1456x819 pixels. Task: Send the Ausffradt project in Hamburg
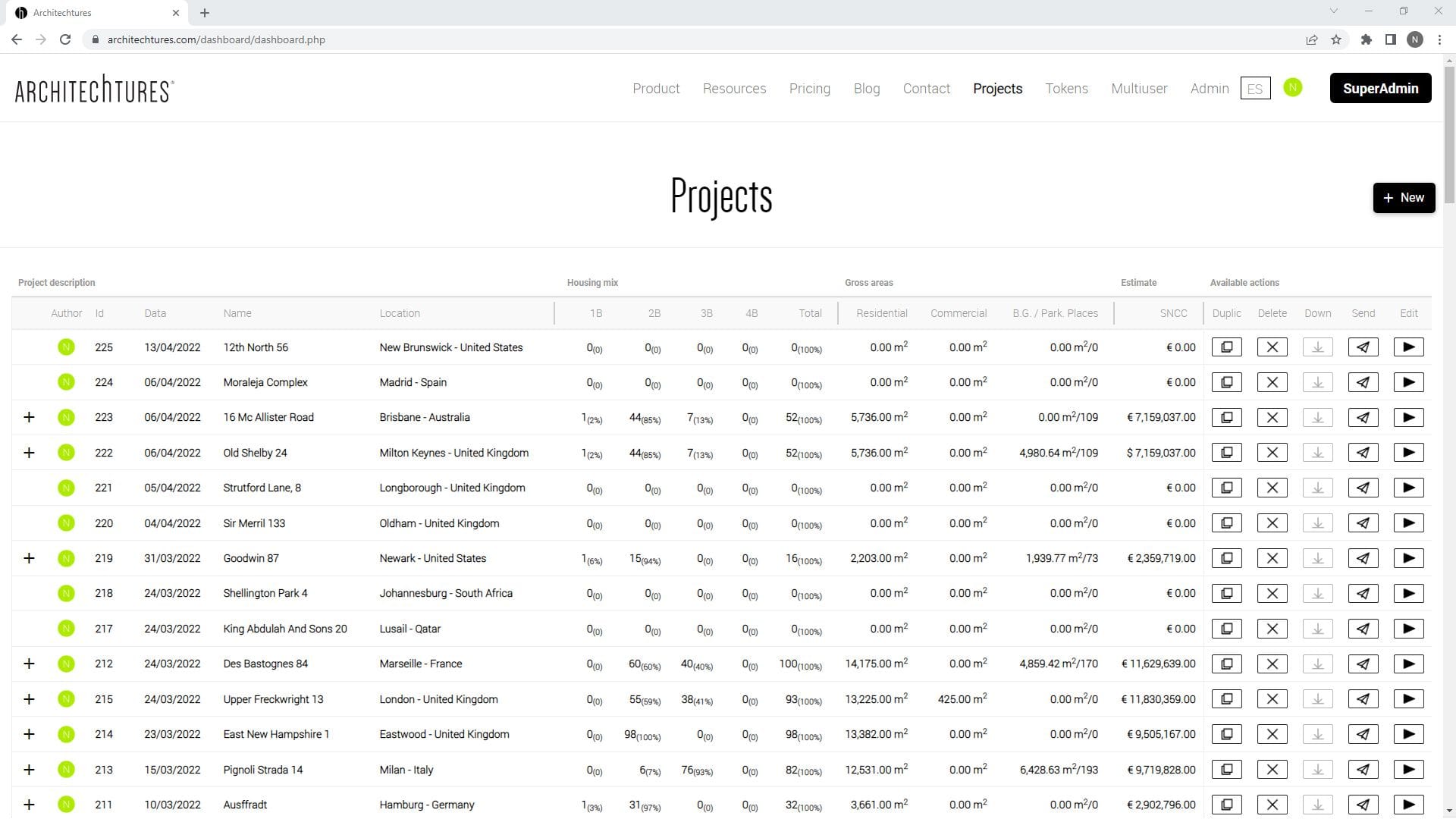pos(1363,805)
